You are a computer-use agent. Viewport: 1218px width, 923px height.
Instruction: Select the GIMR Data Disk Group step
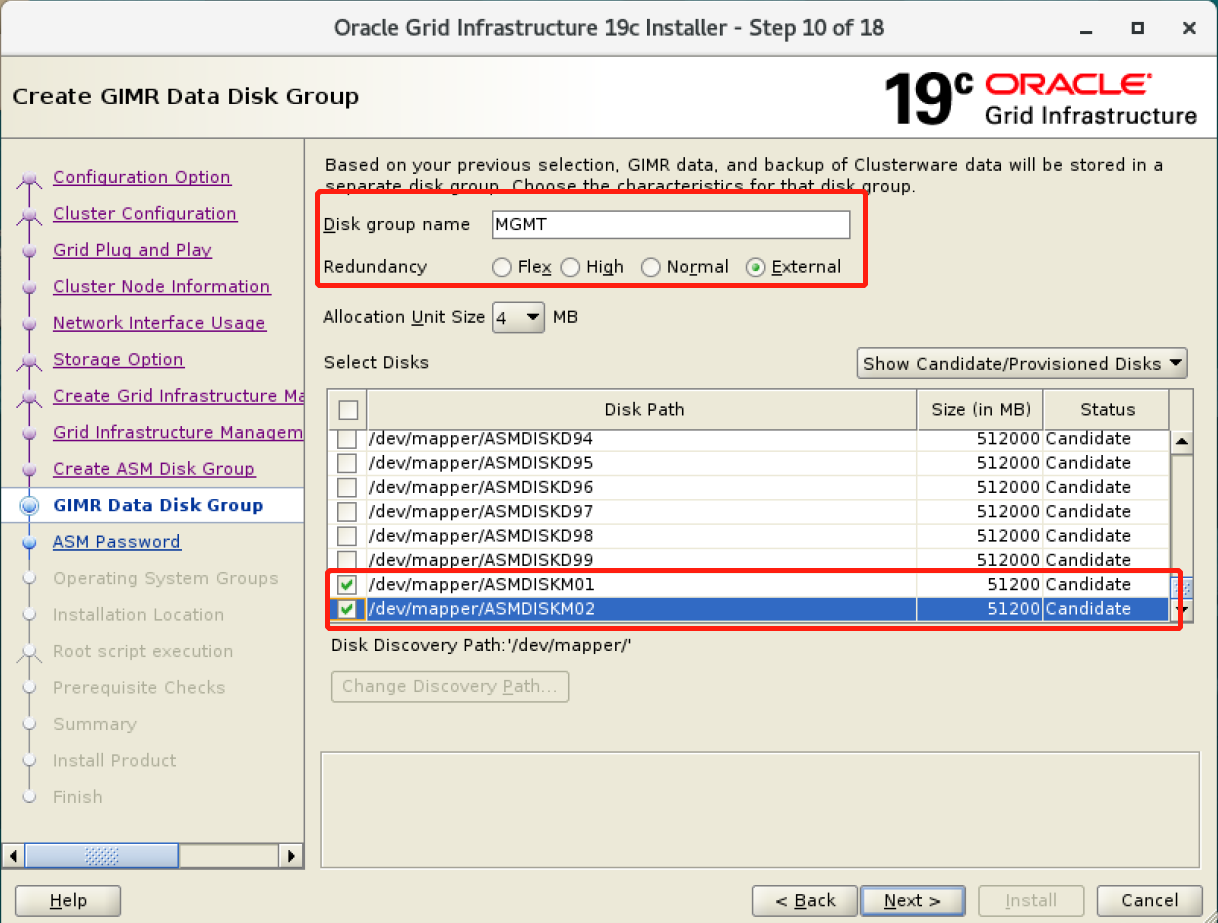click(158, 505)
